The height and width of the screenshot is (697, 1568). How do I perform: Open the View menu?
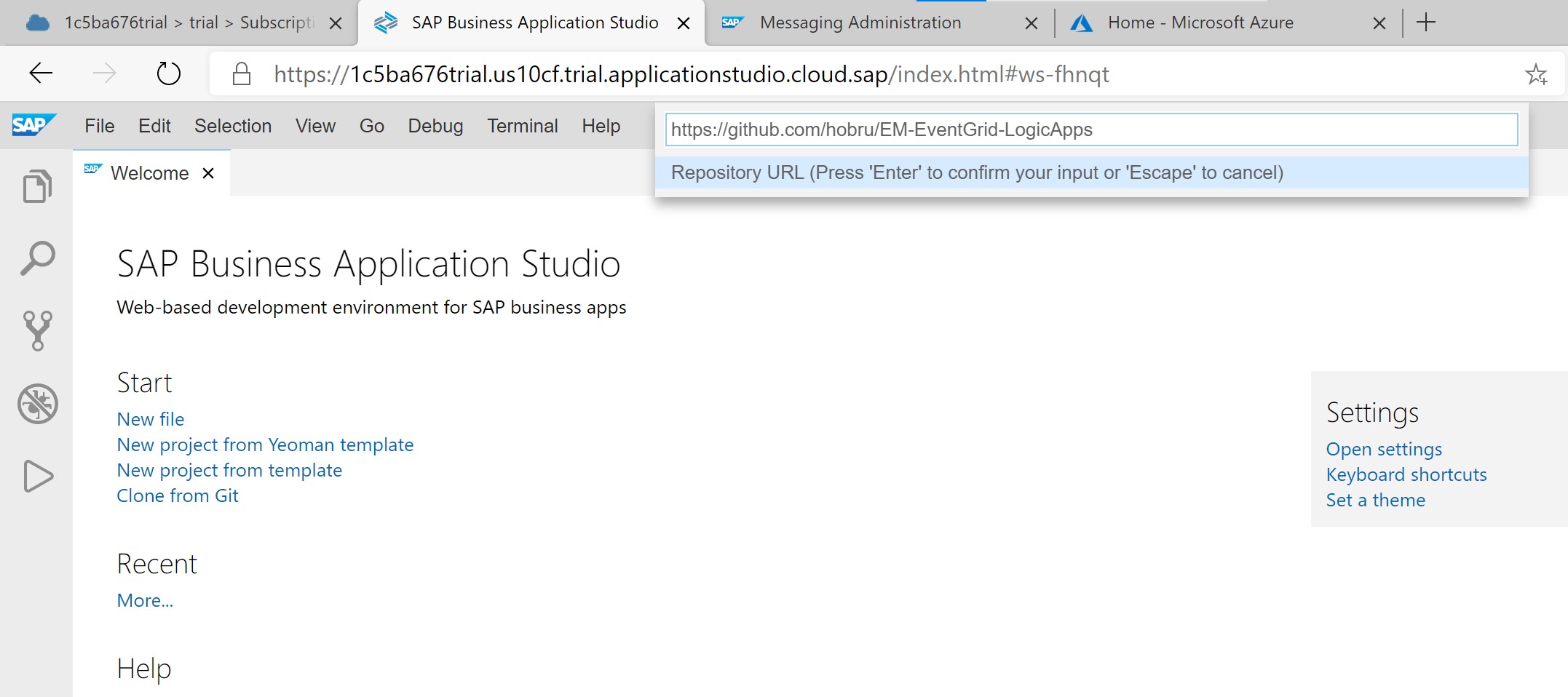coord(315,126)
